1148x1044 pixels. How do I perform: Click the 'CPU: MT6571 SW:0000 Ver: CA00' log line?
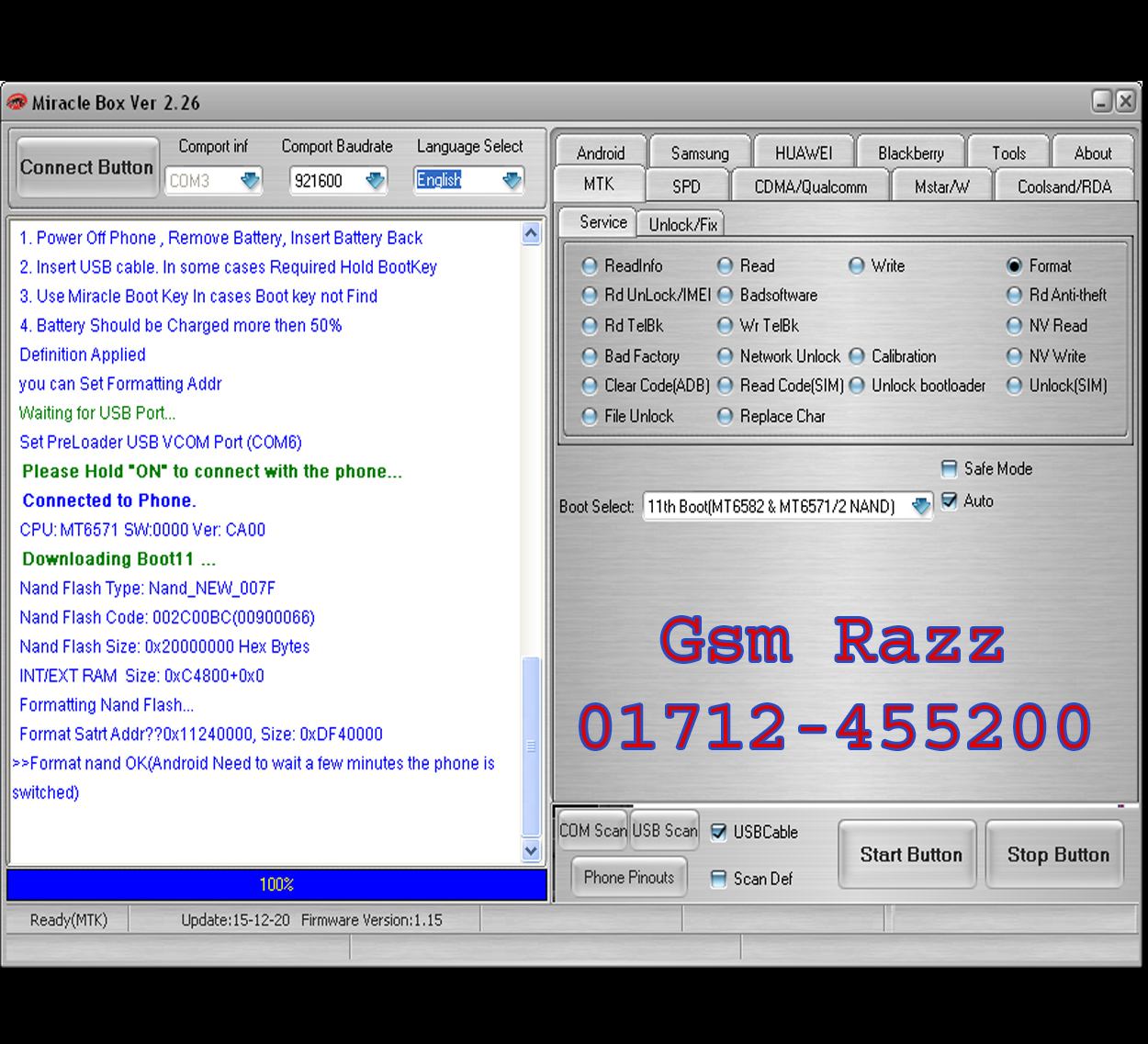point(142,530)
